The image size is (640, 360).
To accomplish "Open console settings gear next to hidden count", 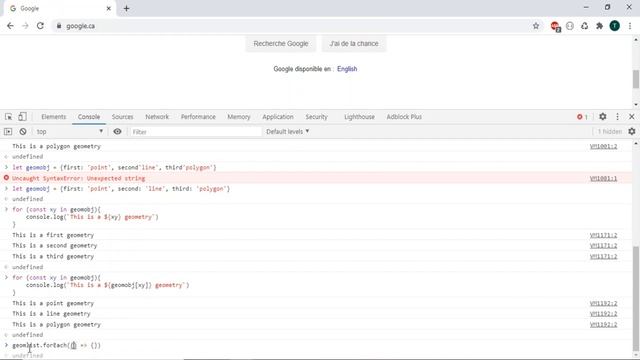I will [632, 131].
